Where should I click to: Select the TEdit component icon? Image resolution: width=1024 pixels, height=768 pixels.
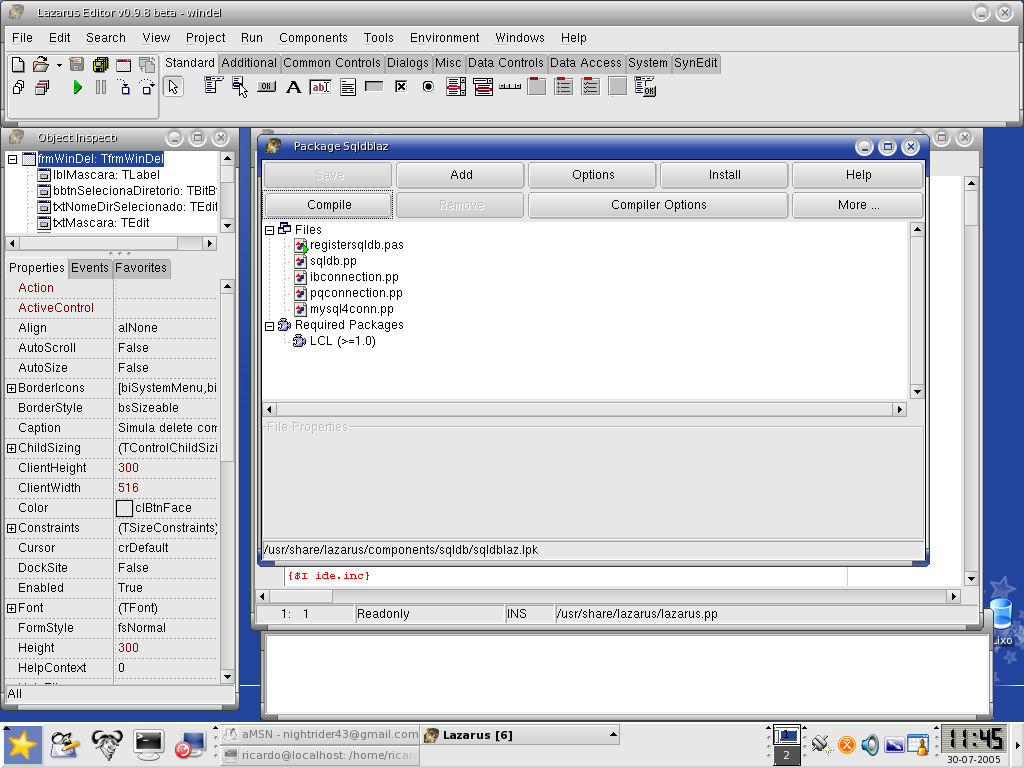point(320,87)
